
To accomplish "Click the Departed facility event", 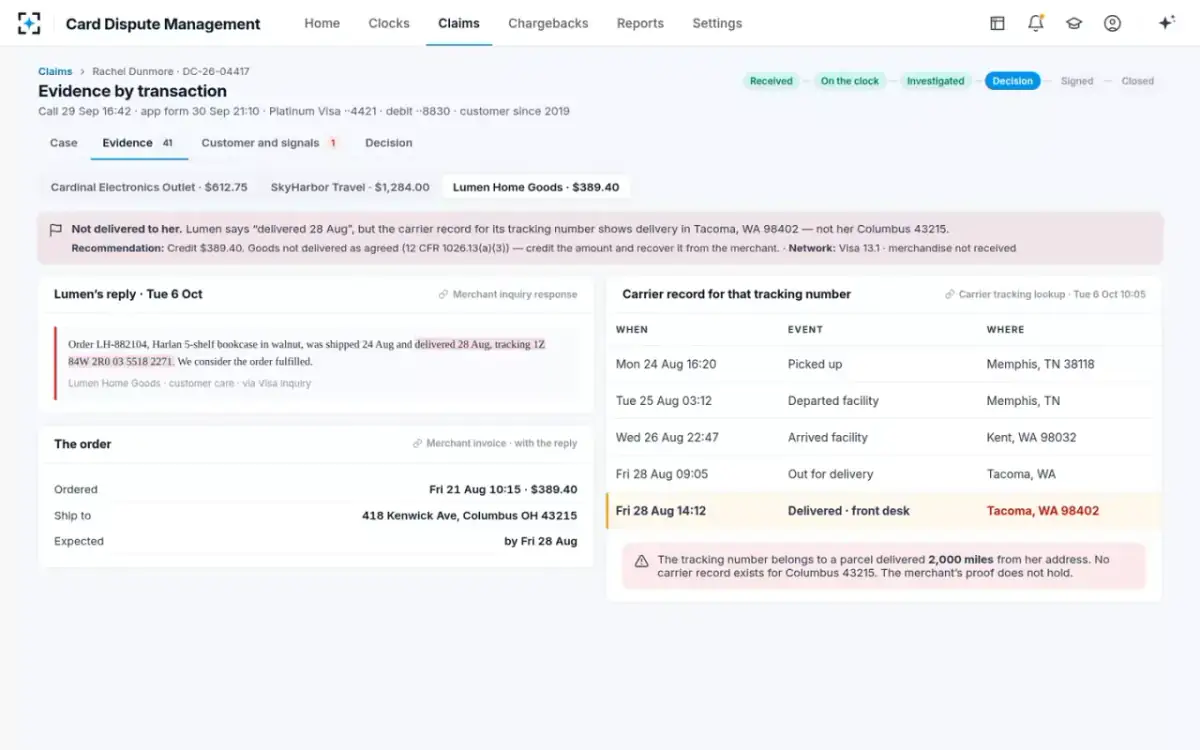I will tap(833, 401).
